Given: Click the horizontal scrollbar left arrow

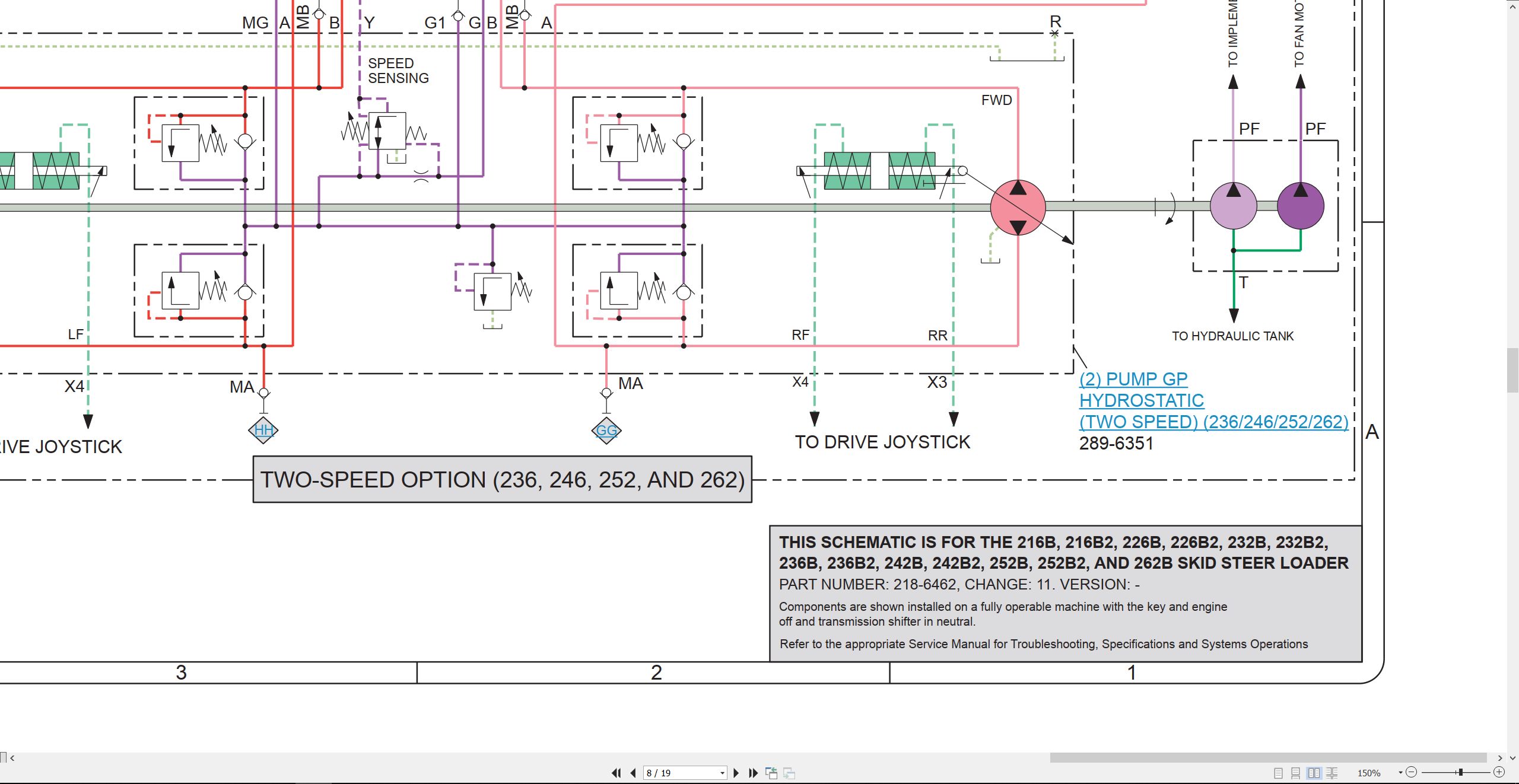Looking at the screenshot, I should tap(12, 758).
